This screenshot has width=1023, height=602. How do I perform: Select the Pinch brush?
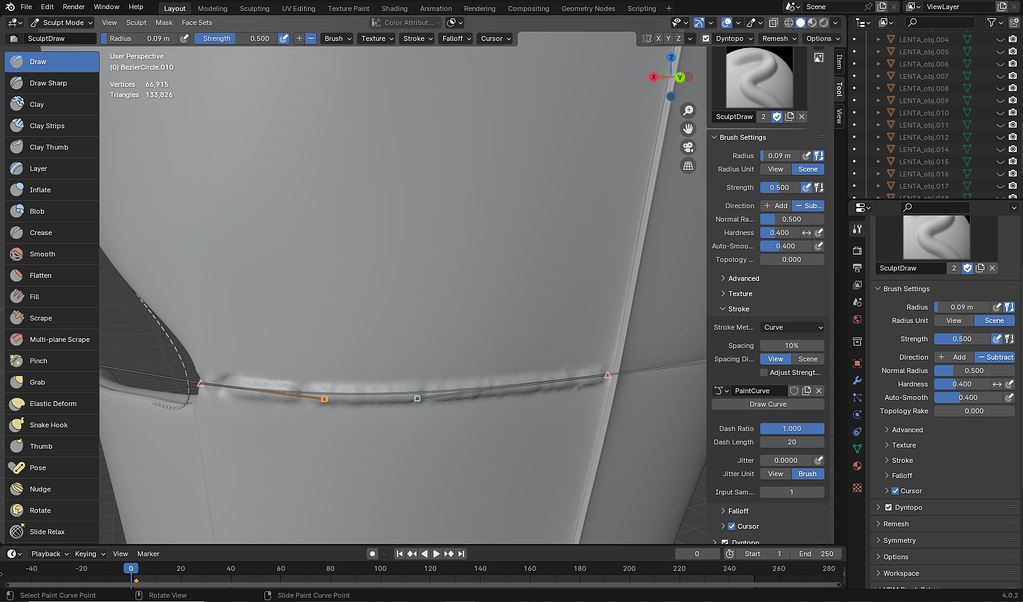point(52,361)
